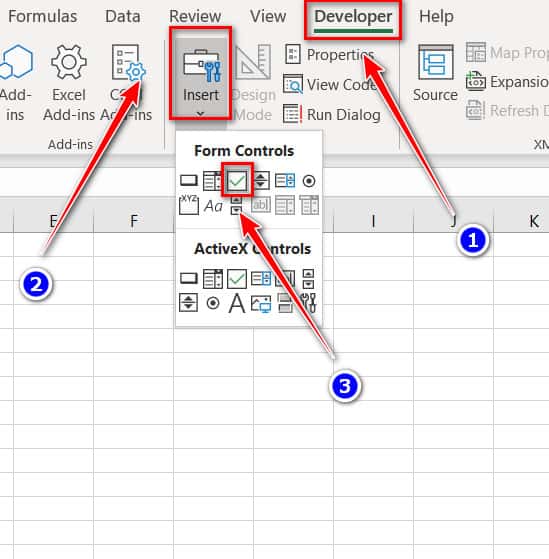Choose the Form Controls Option Button
The image size is (549, 559).
[x=309, y=181]
